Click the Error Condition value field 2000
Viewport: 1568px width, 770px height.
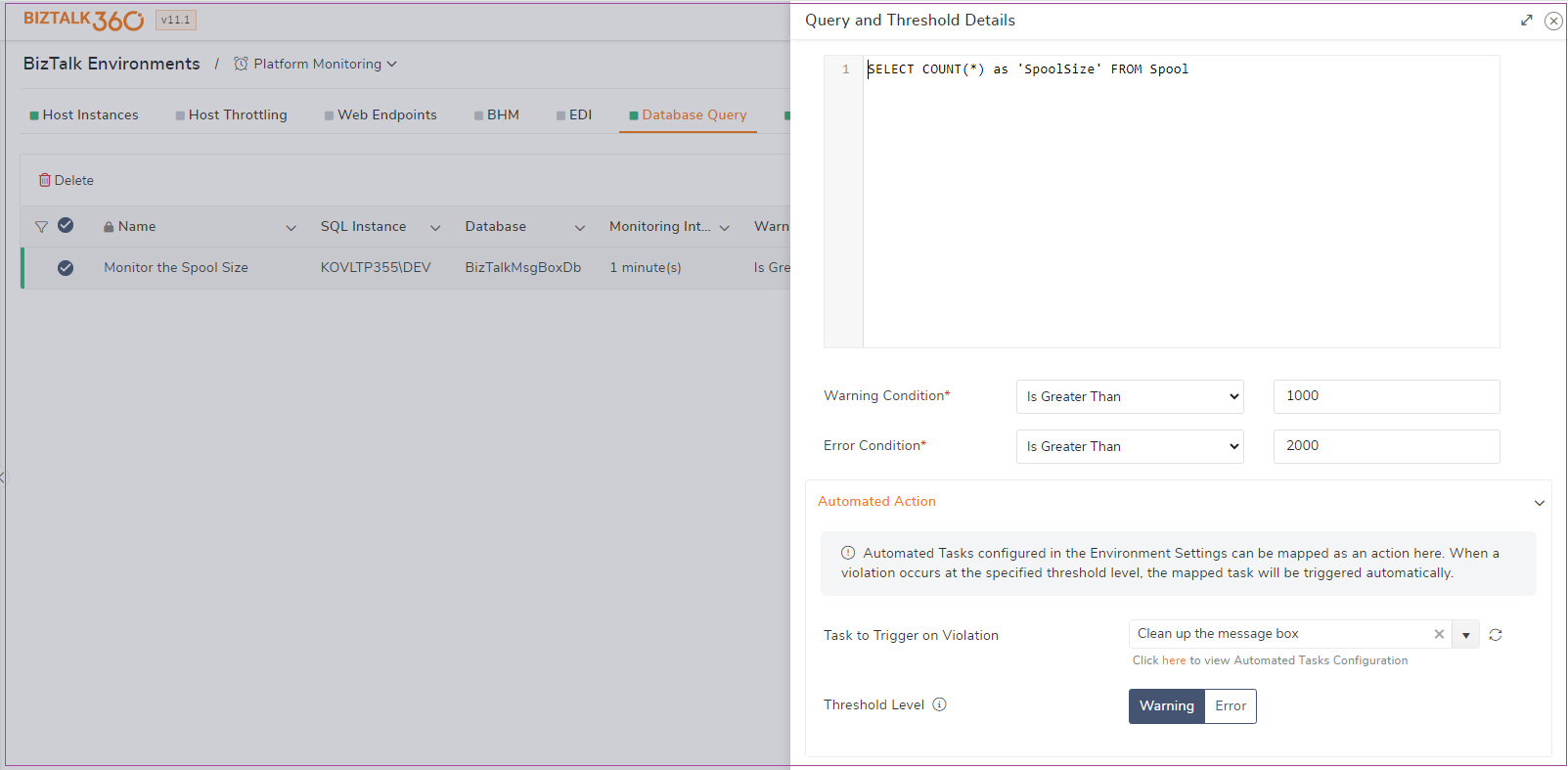pyautogui.click(x=1386, y=446)
